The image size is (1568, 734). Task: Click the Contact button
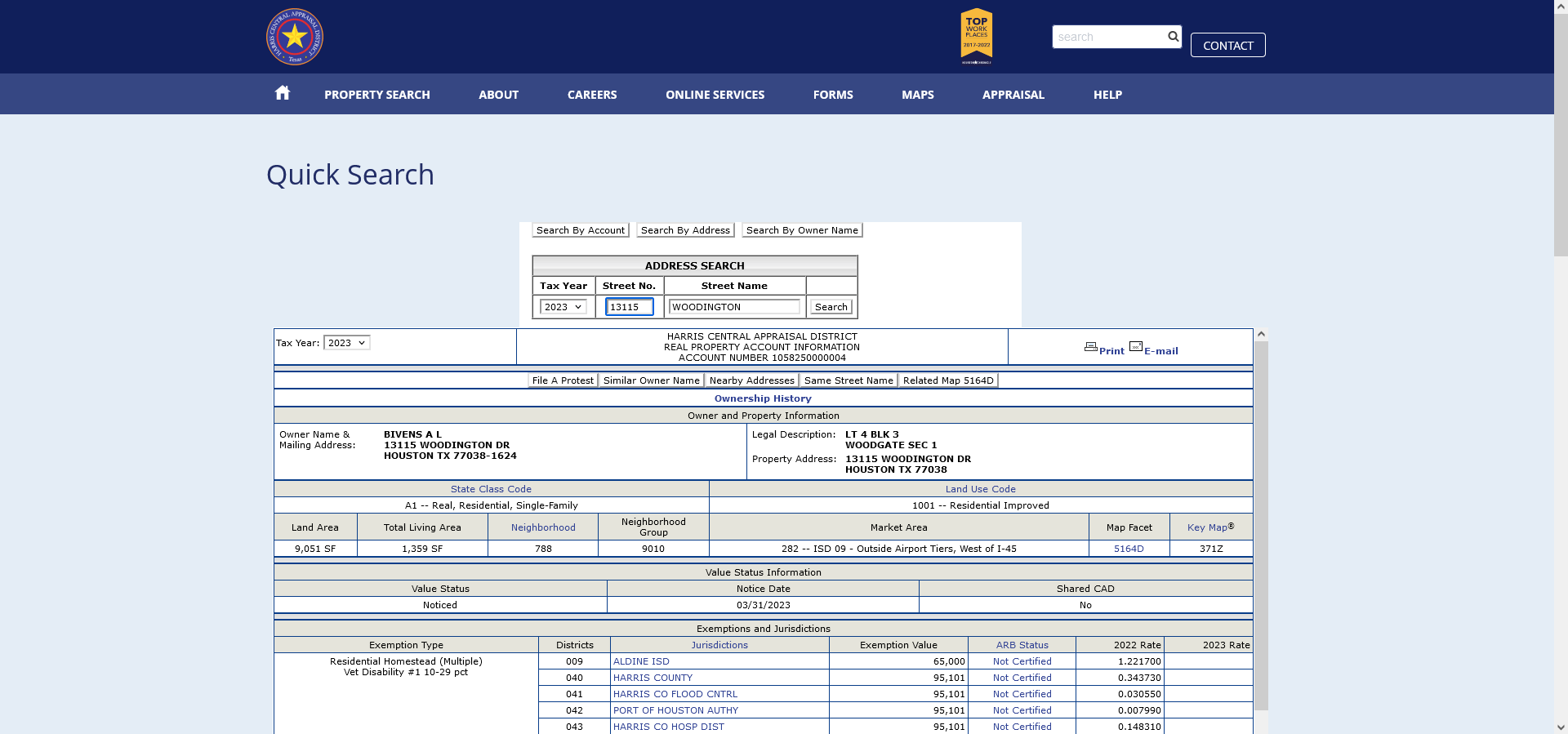[1228, 45]
